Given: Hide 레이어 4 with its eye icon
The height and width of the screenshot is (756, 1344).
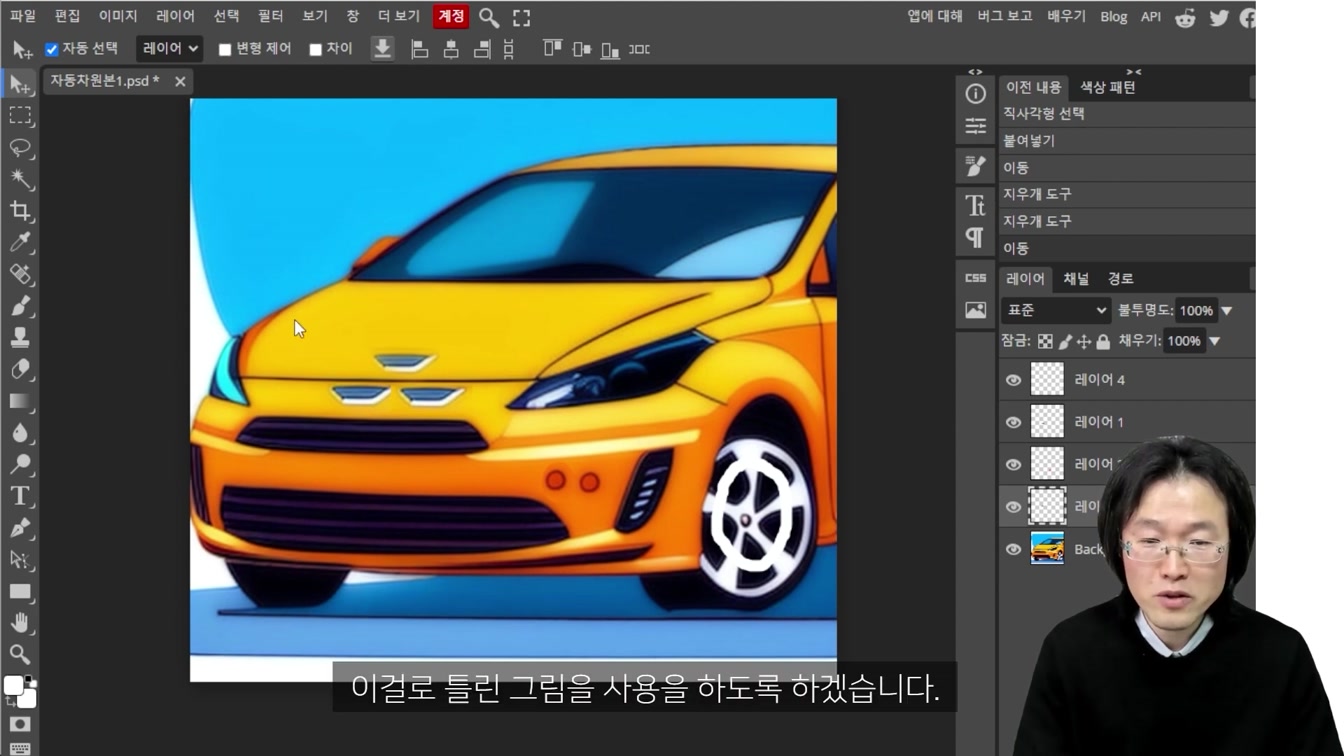Looking at the screenshot, I should coord(1013,380).
